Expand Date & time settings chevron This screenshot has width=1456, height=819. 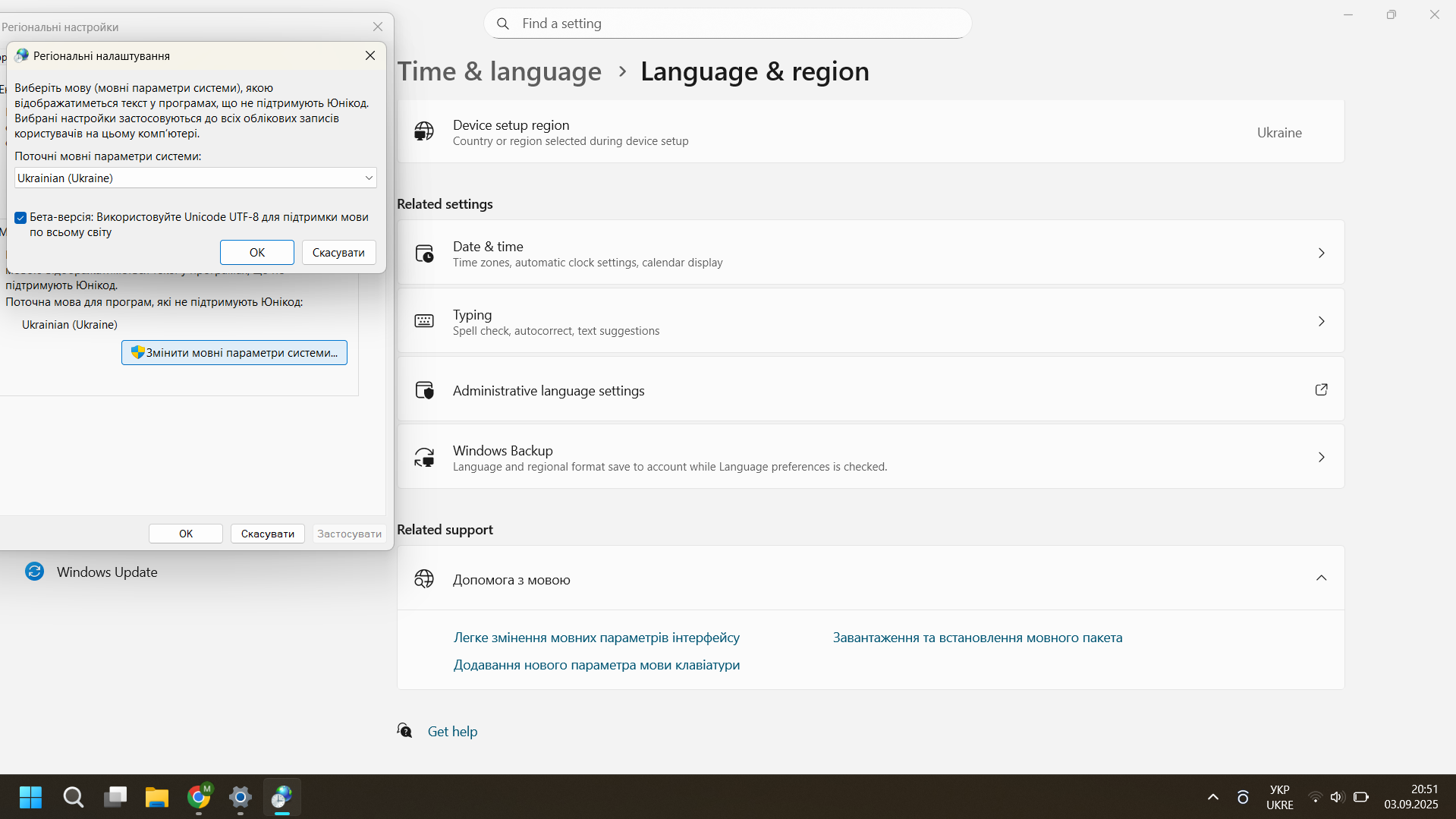pos(1321,253)
